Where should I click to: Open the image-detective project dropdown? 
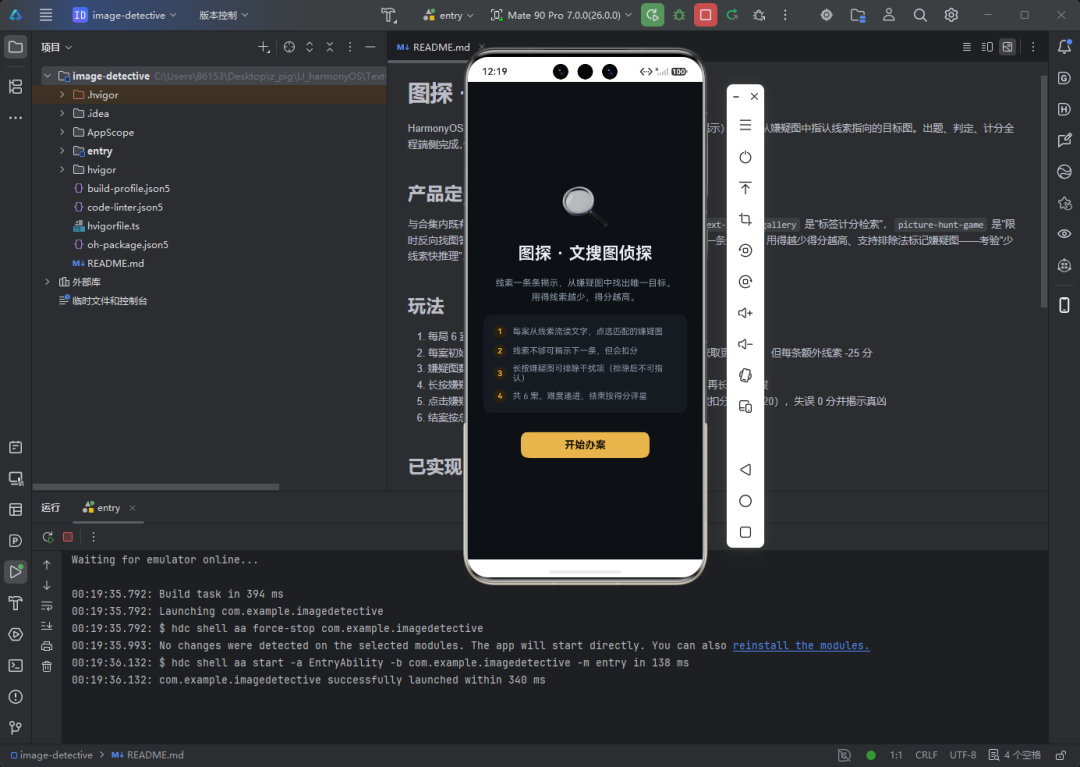[x=125, y=14]
